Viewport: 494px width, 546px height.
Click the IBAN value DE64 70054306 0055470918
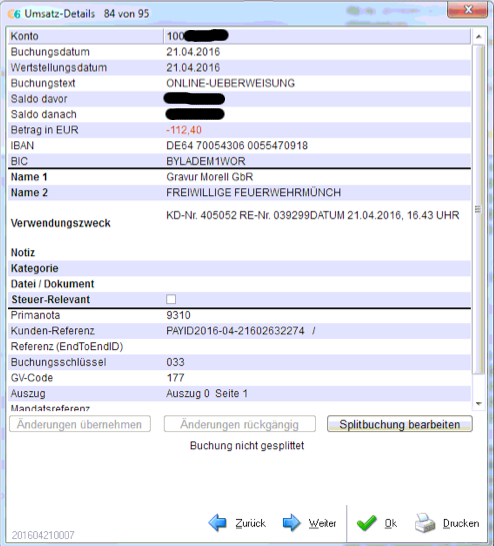[x=237, y=146]
